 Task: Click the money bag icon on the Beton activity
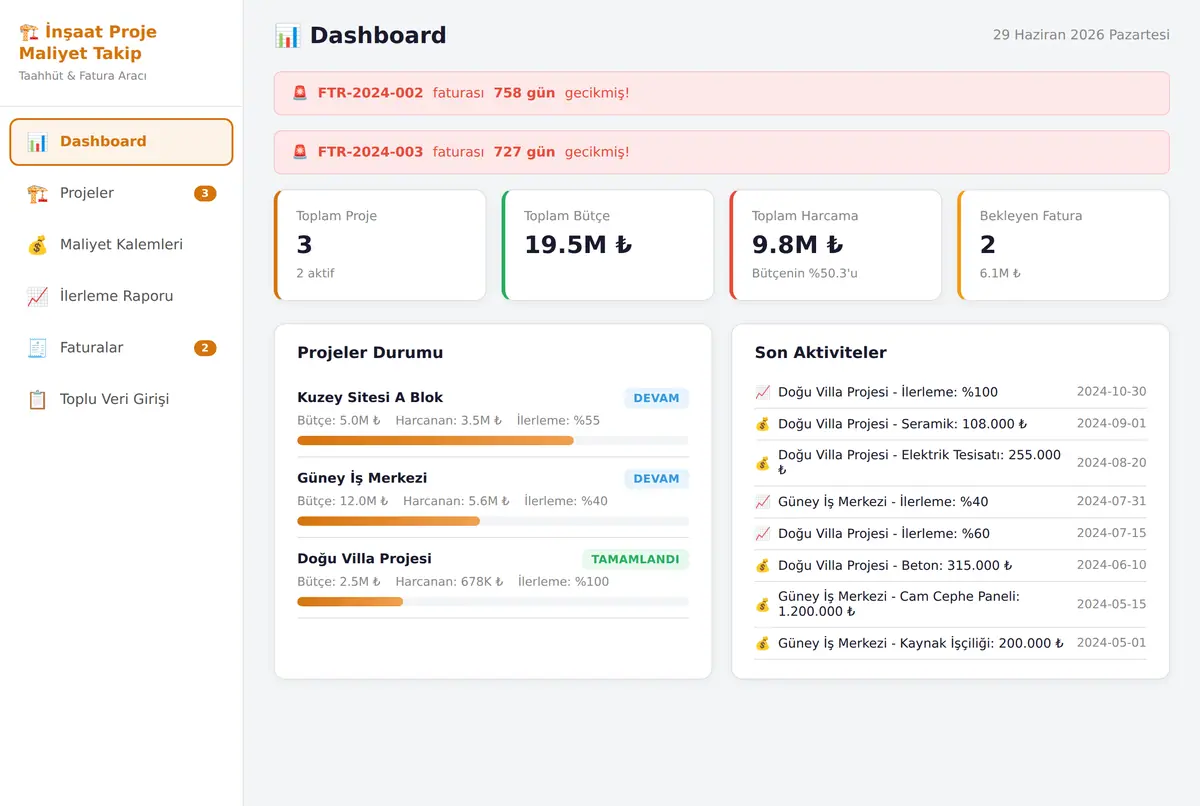[763, 566]
